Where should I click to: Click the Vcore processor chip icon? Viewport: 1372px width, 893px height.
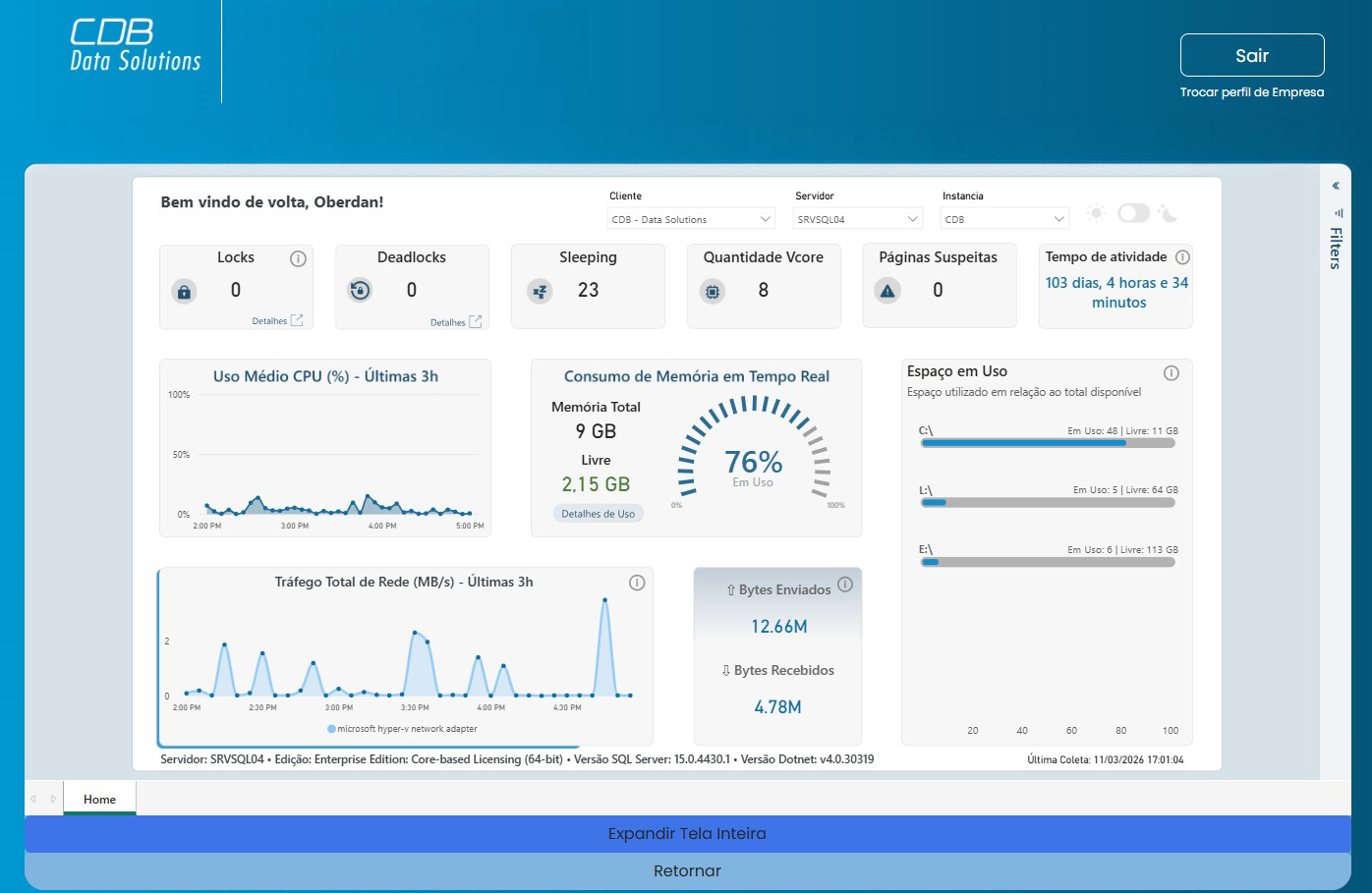pyautogui.click(x=713, y=292)
